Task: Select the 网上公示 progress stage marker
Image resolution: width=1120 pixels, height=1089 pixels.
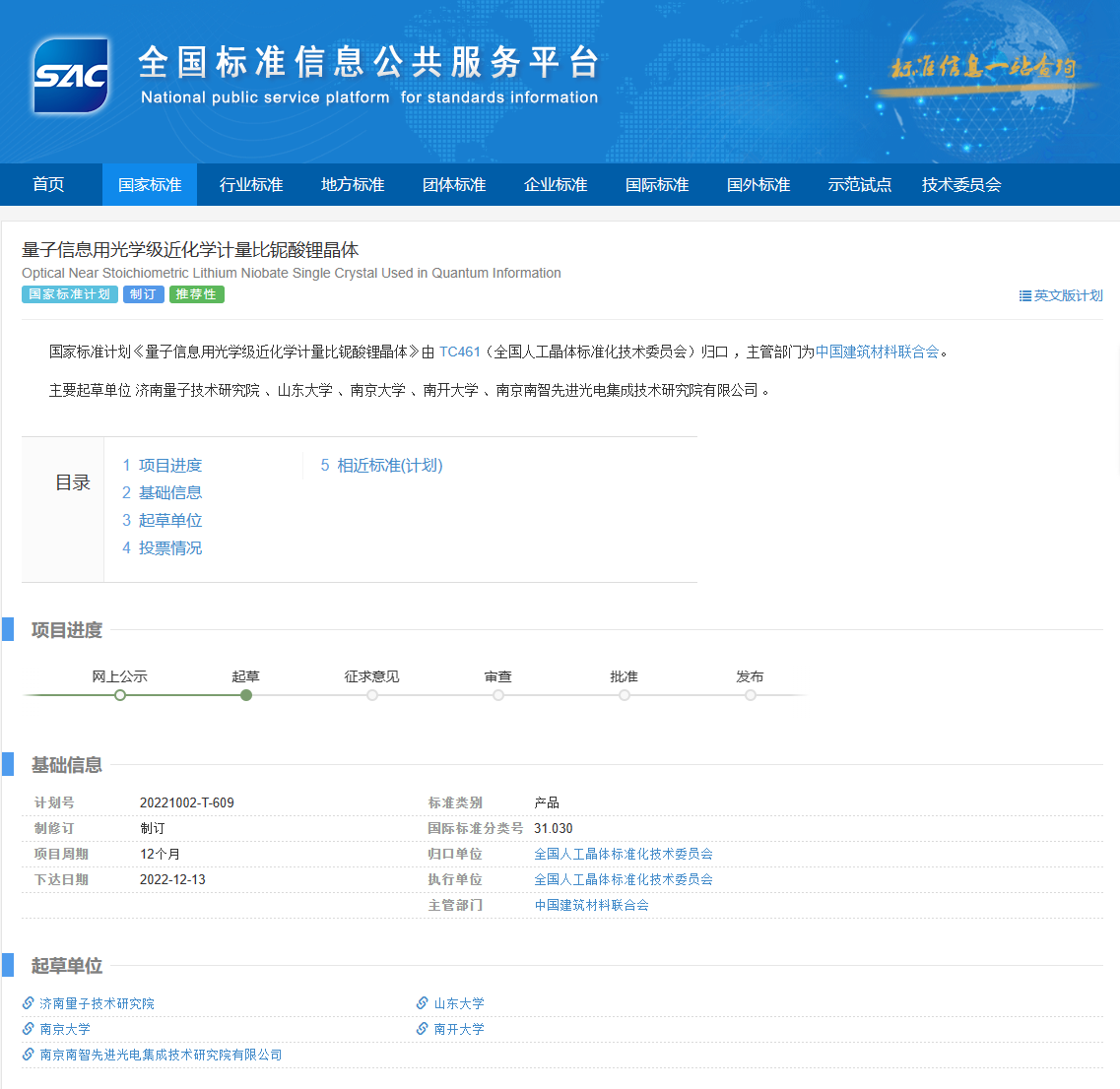Action: 120,695
